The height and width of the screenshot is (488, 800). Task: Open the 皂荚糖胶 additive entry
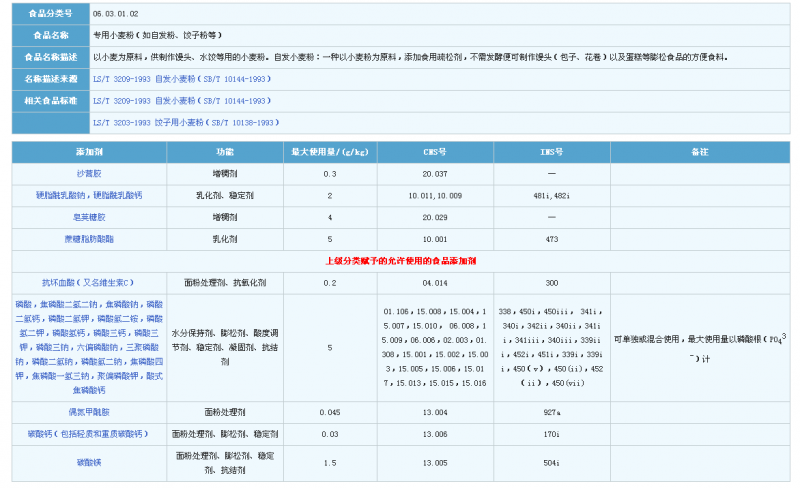click(x=87, y=217)
